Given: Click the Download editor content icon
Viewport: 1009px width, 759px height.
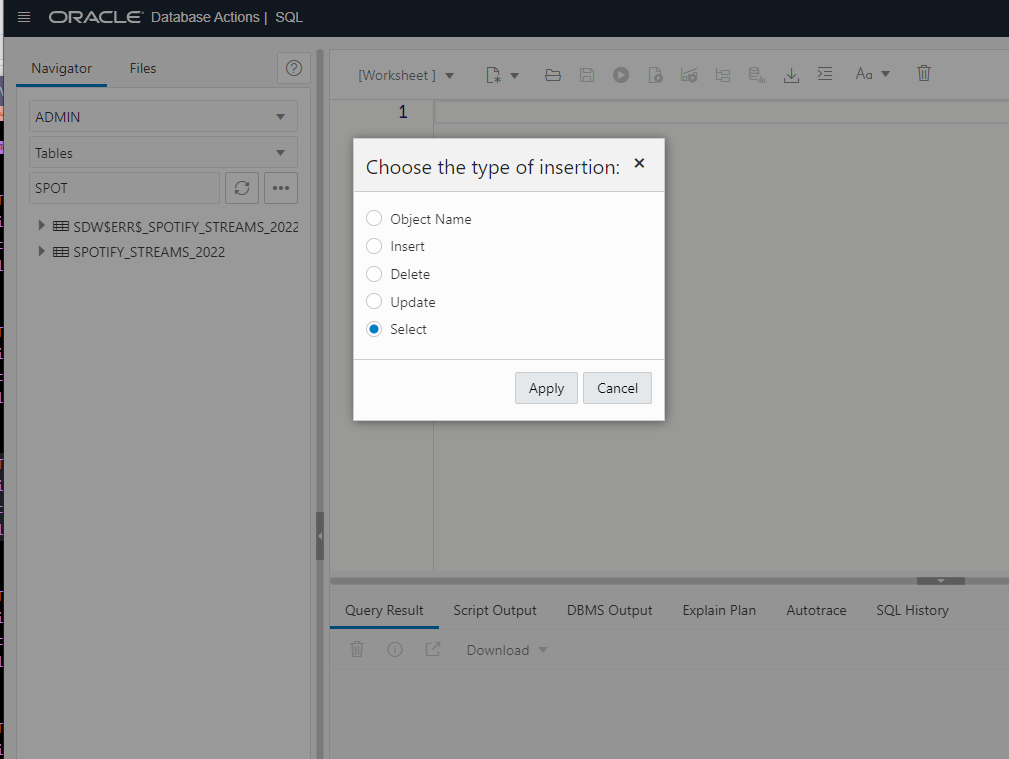Looking at the screenshot, I should (x=791, y=75).
